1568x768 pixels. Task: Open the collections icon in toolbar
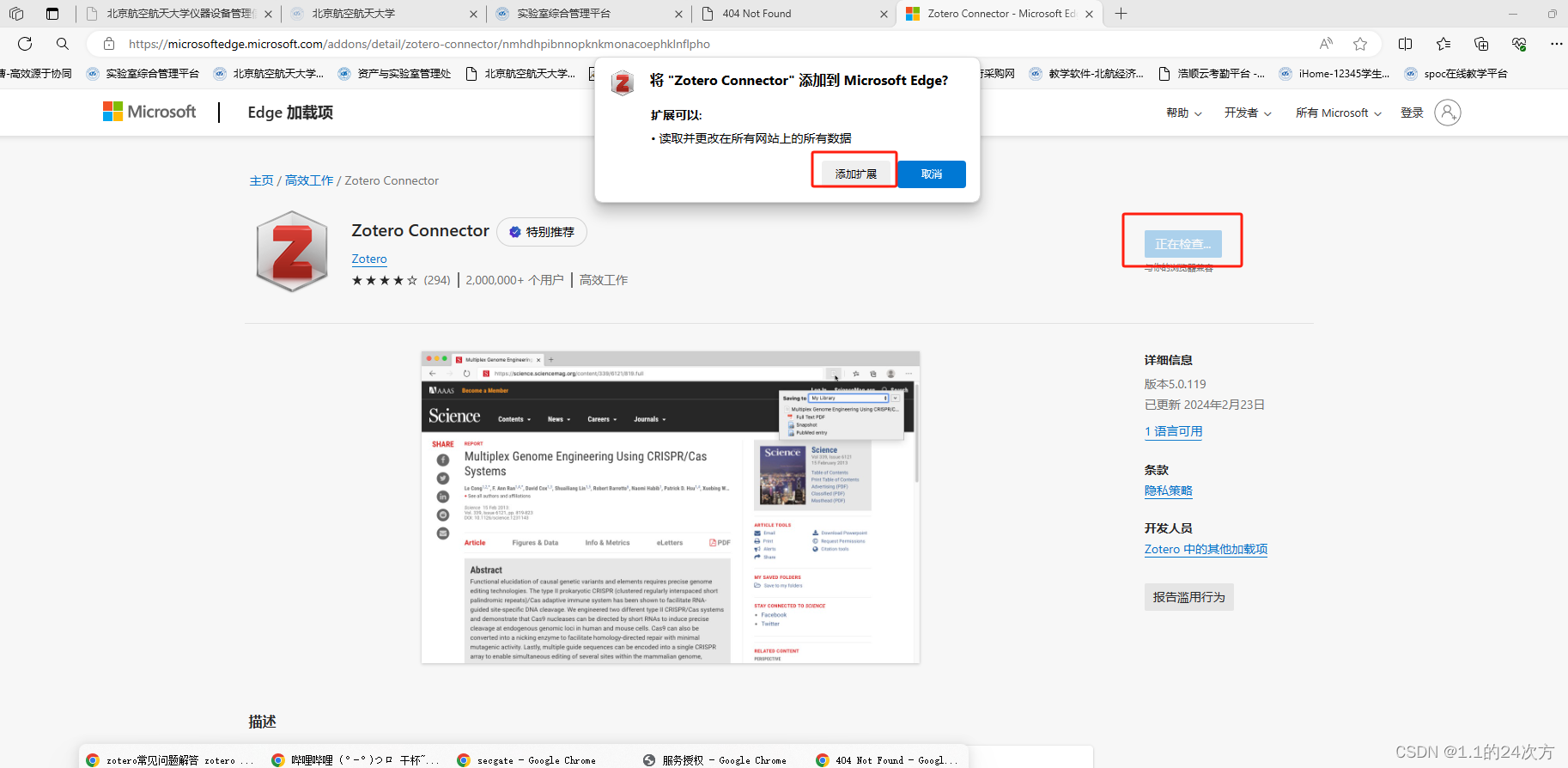click(x=1481, y=44)
